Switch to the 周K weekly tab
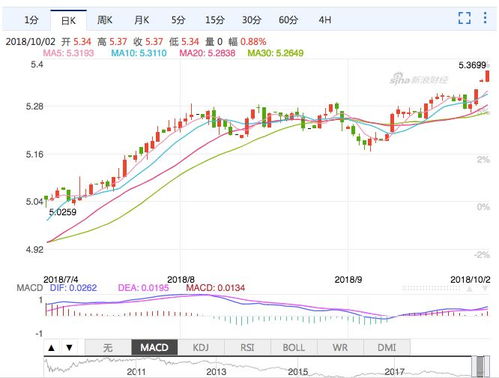This screenshot has width=499, height=378. [105, 20]
